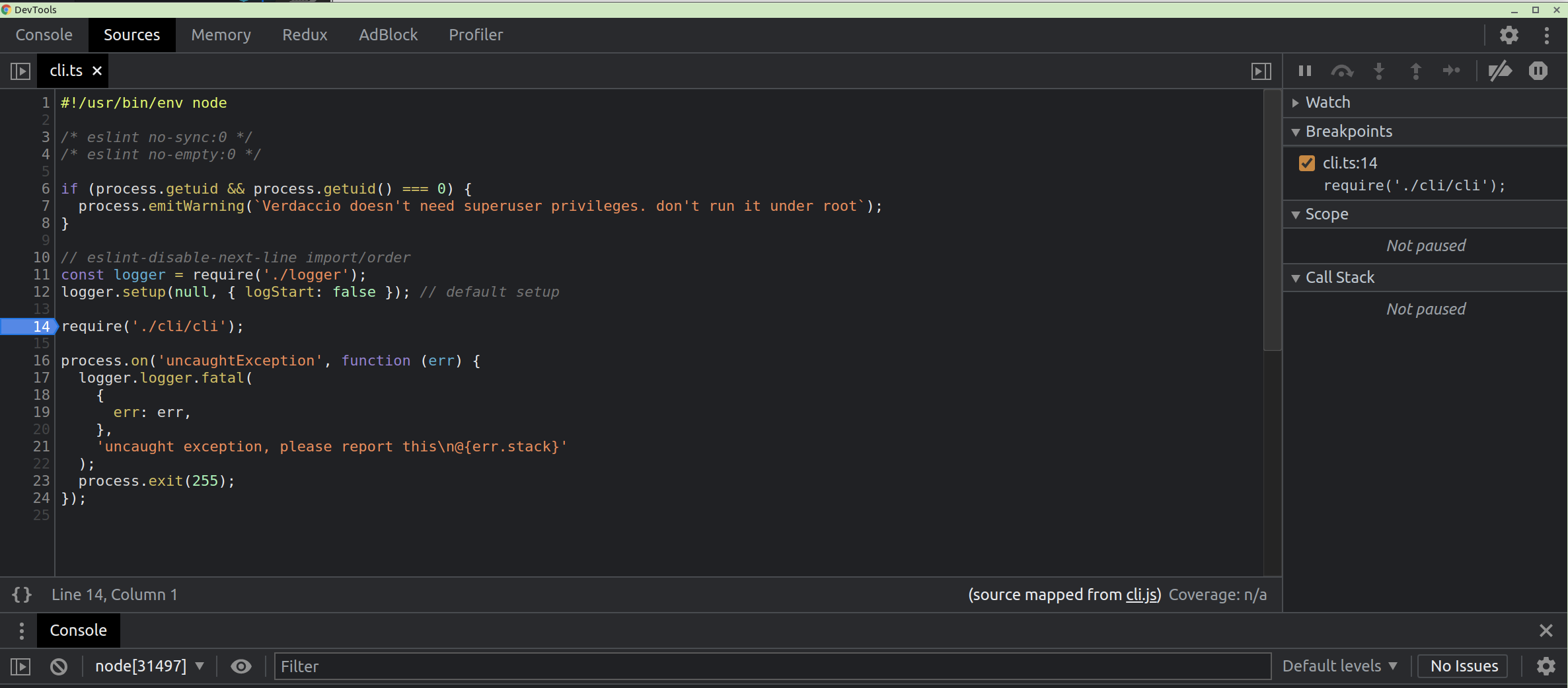Step into the next function call
Screen dimensions: 1568x688
(x=1379, y=71)
